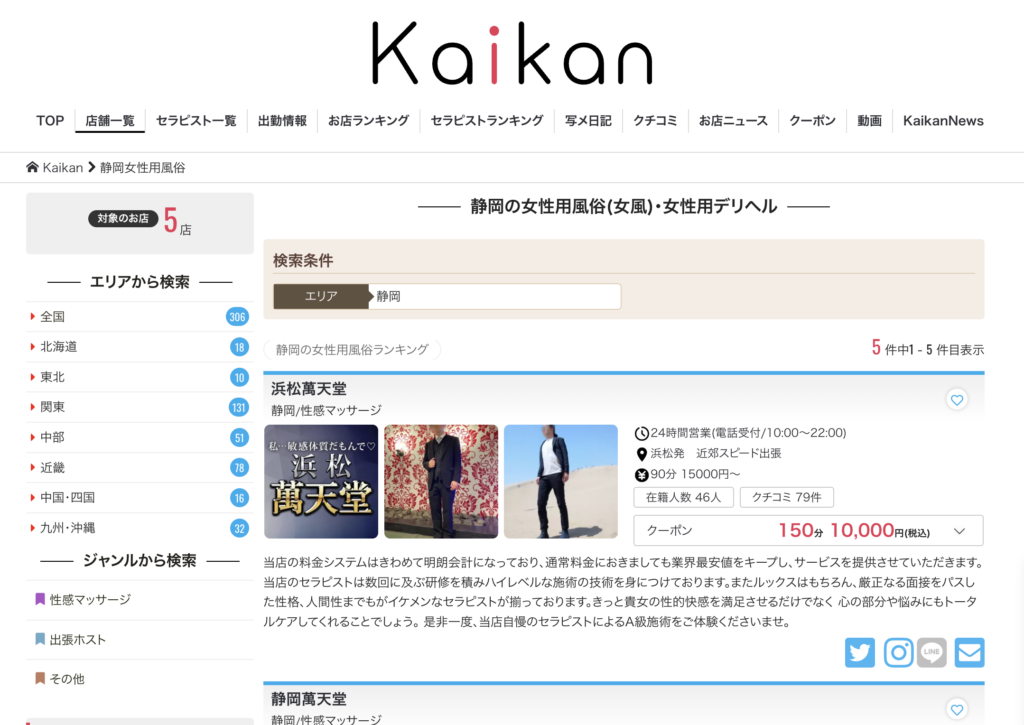Open the 浜松萬天堂 shop title link
The image size is (1024, 725).
pos(309,389)
